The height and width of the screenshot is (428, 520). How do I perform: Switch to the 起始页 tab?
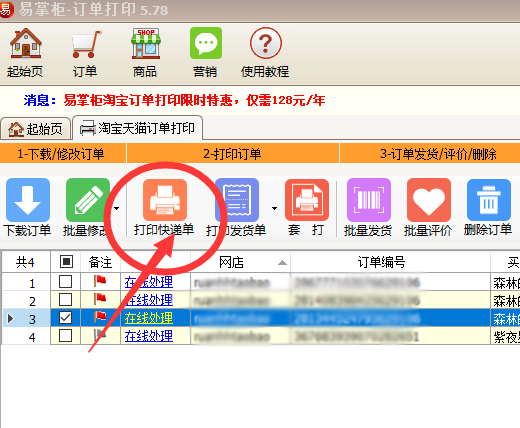pyautogui.click(x=36, y=129)
